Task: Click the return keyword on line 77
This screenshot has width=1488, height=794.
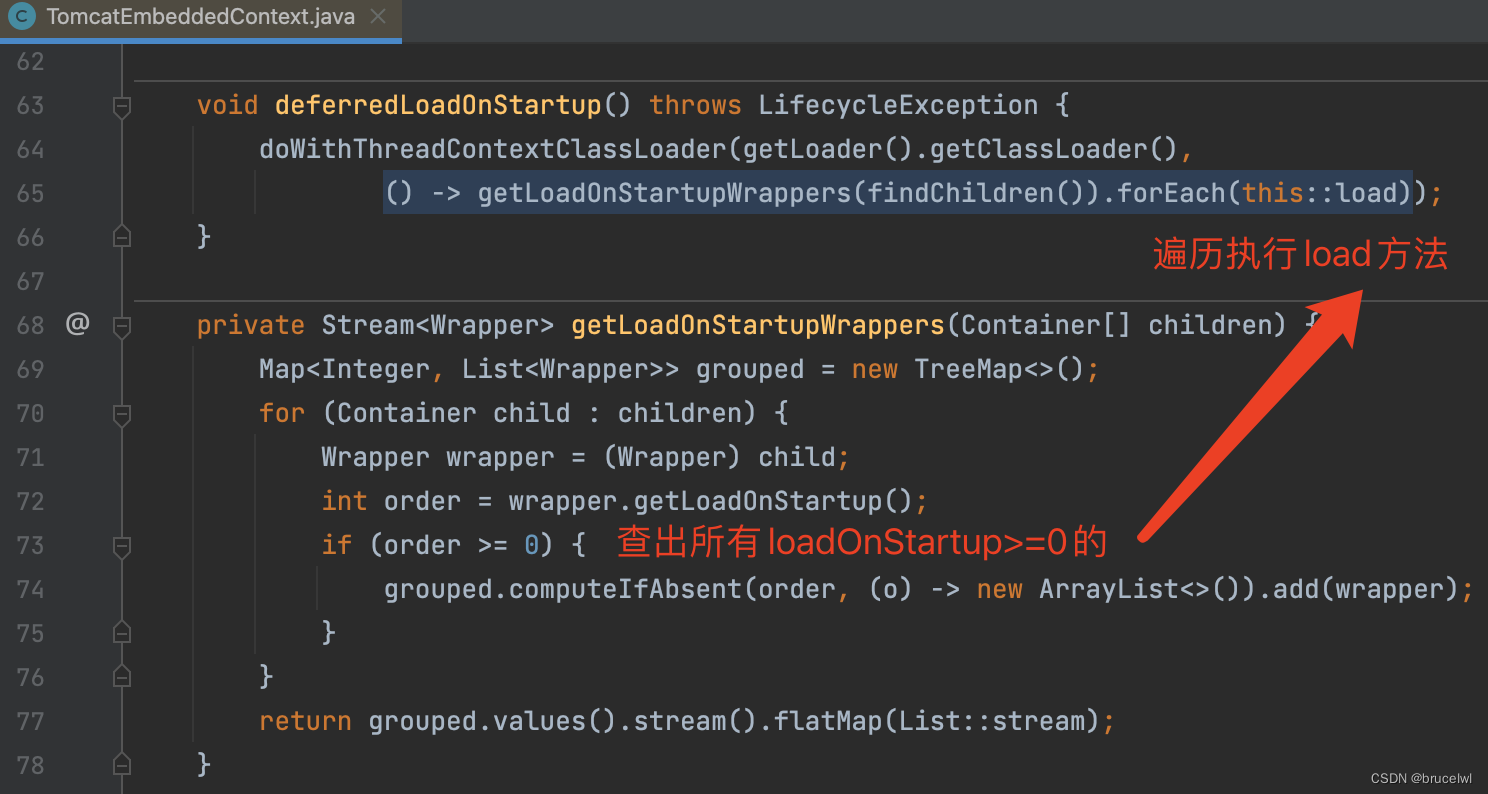Action: pos(305,721)
